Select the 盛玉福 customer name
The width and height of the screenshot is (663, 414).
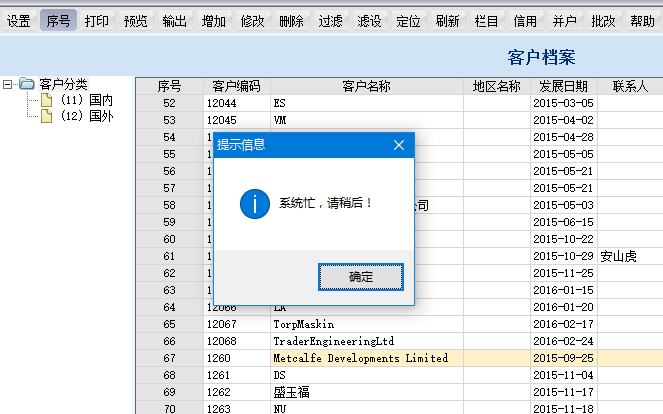pos(367,392)
